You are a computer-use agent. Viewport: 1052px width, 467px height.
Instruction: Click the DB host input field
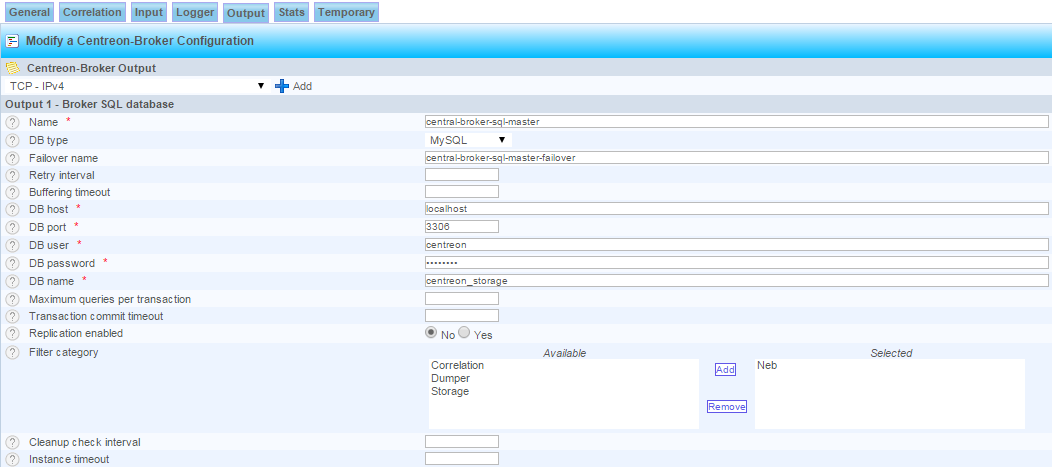(x=736, y=209)
